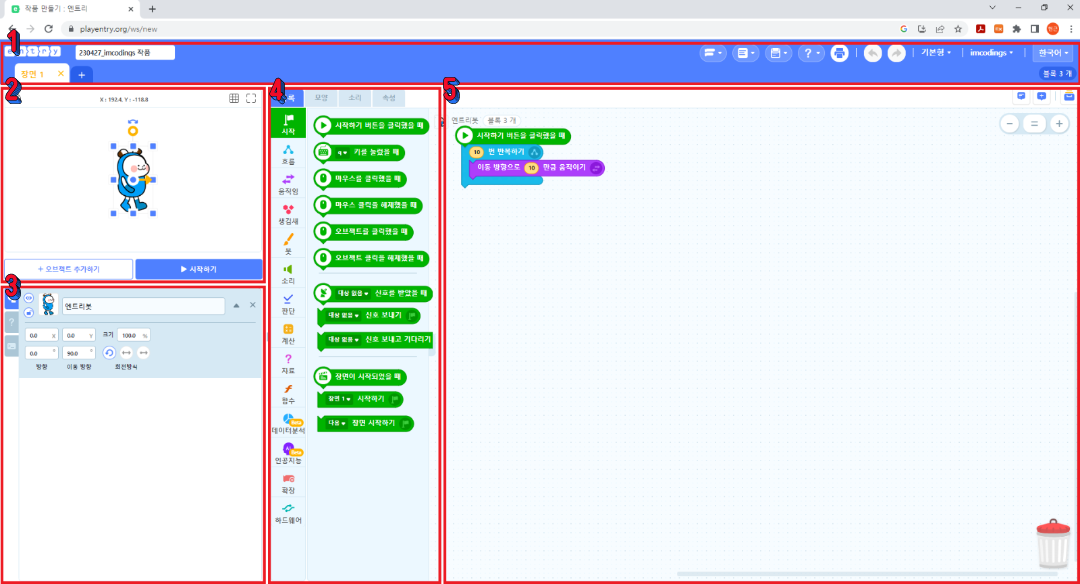Open the 한국어 language dropdown
This screenshot has width=1080, height=584.
click(x=1054, y=52)
